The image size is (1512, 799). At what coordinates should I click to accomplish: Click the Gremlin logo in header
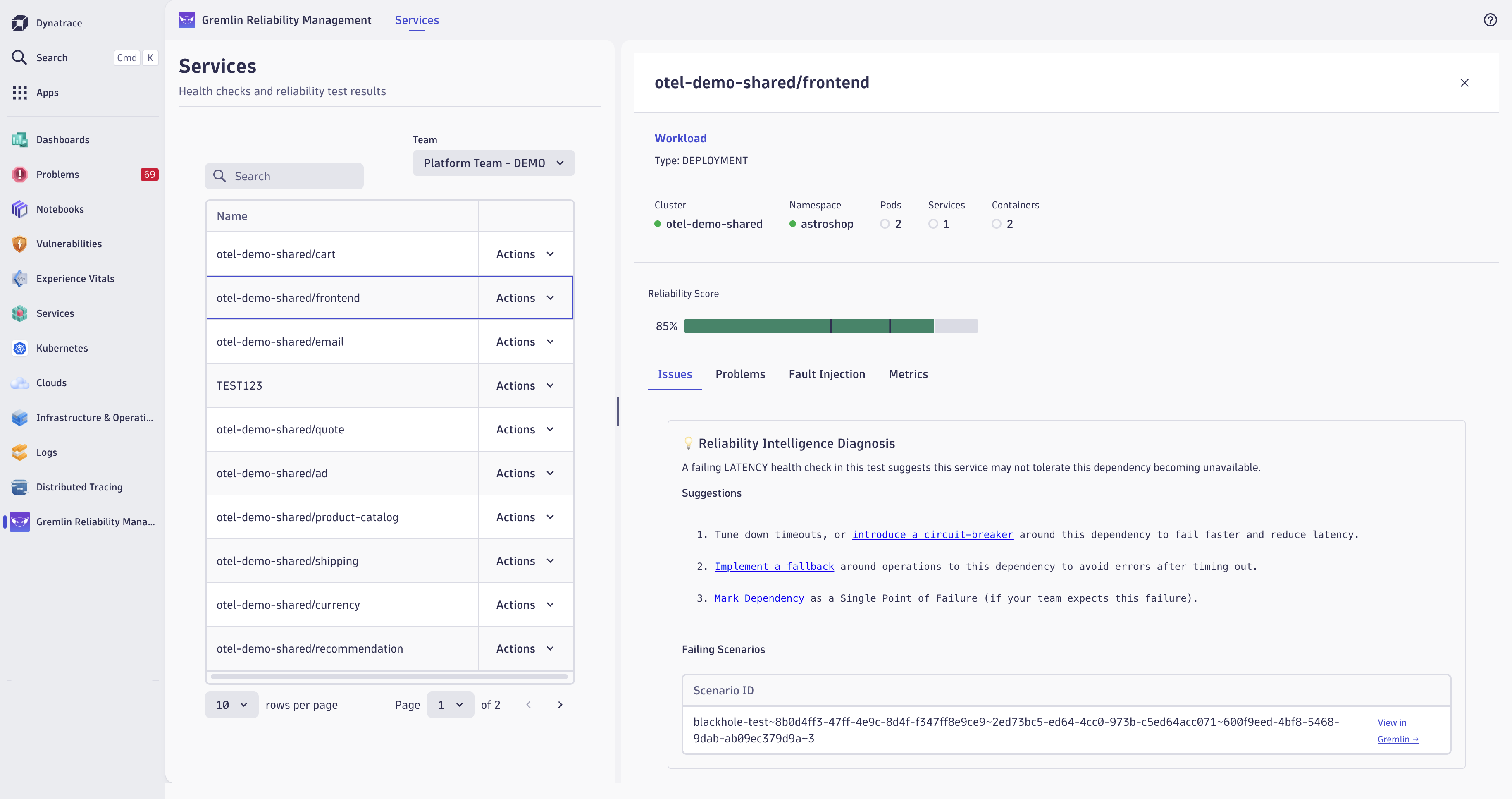187,19
